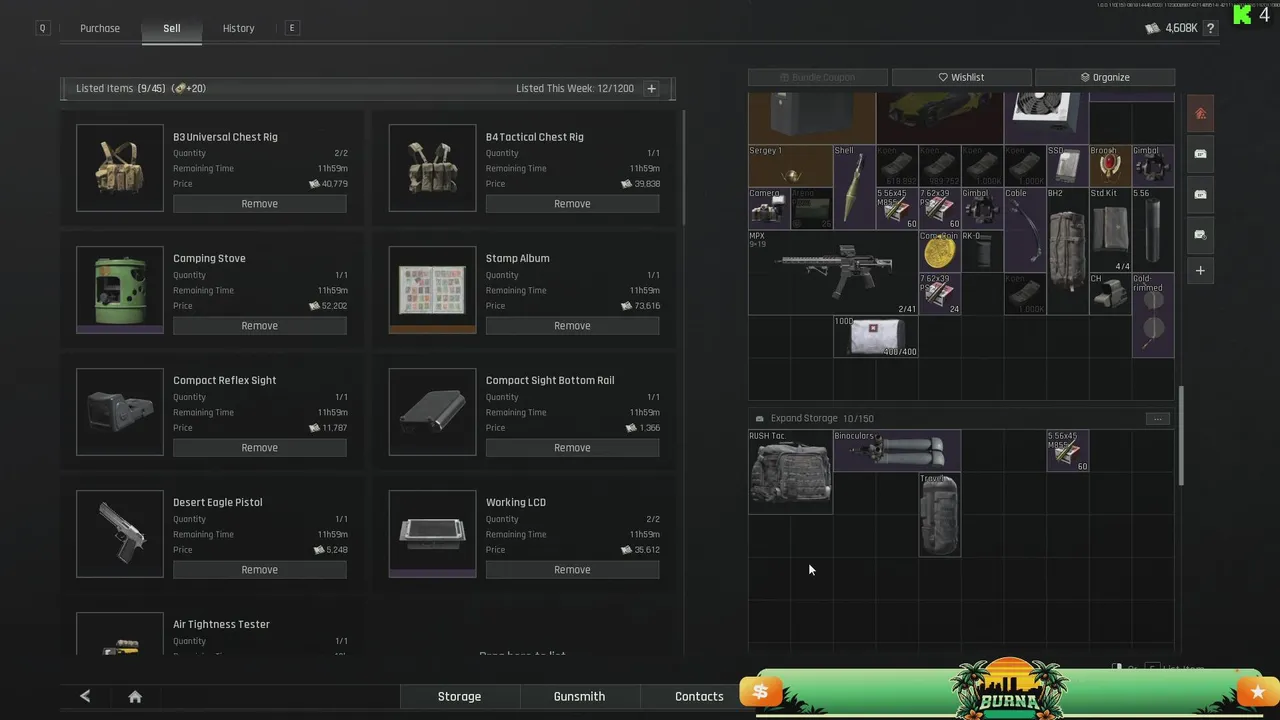Select the Std Kit 4/4 item
The image size is (1280, 720).
1109,230
